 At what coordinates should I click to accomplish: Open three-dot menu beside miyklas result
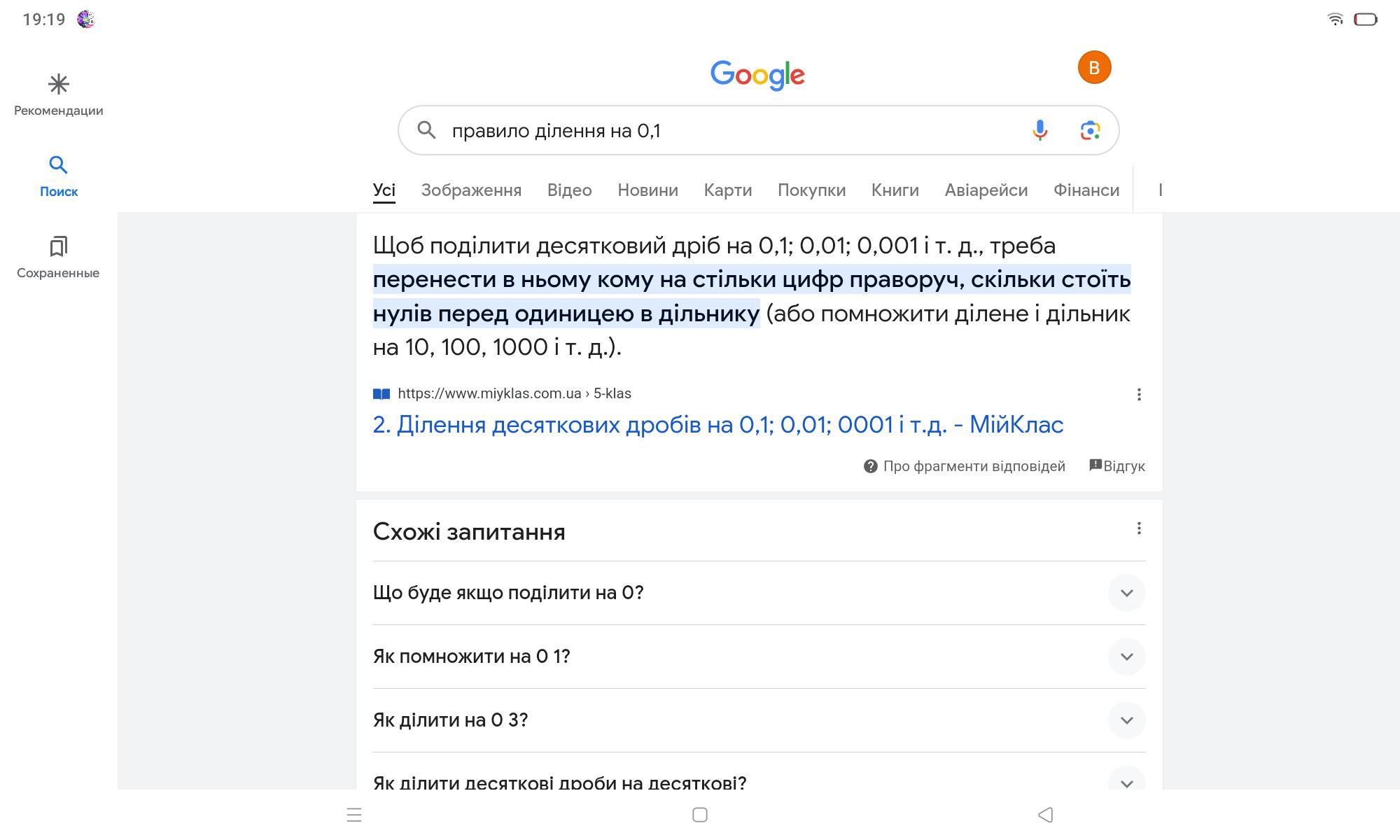click(x=1139, y=395)
